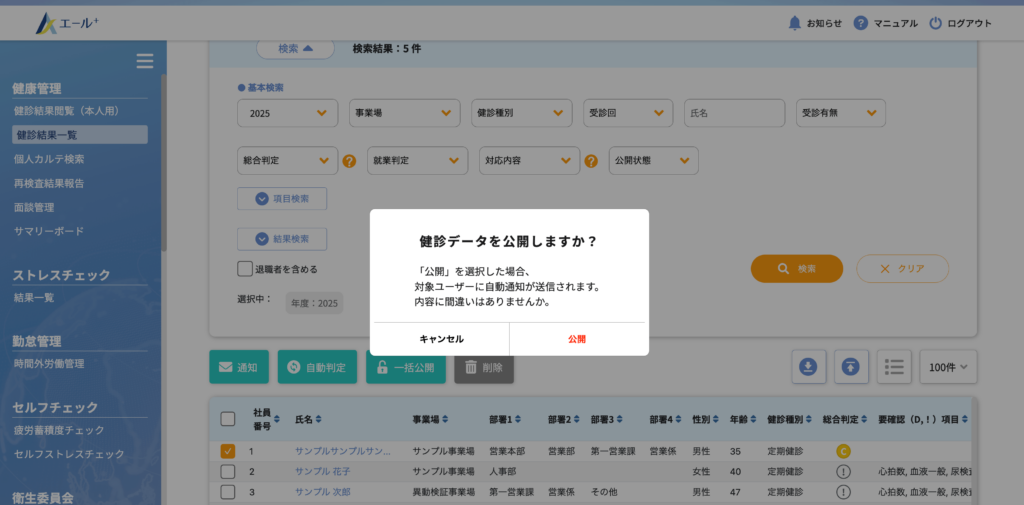This screenshot has height=505, width=1024.
Task: Click the logout power icon
Action: coord(935,23)
